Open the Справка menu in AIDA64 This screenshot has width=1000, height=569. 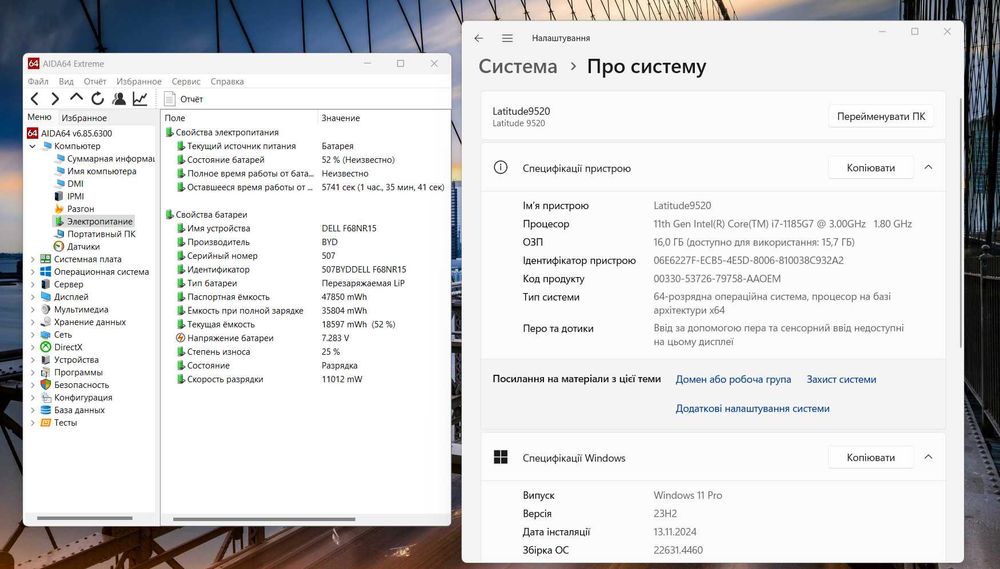(227, 82)
